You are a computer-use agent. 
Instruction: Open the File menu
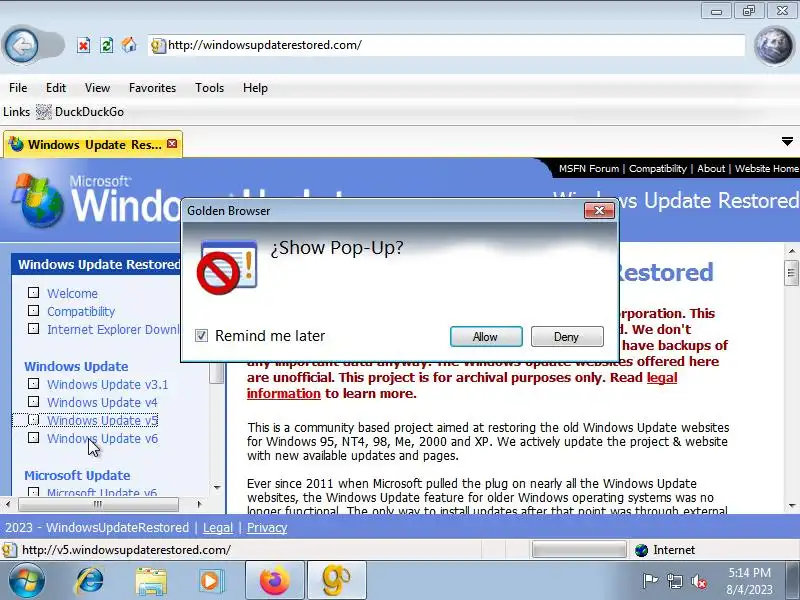18,88
